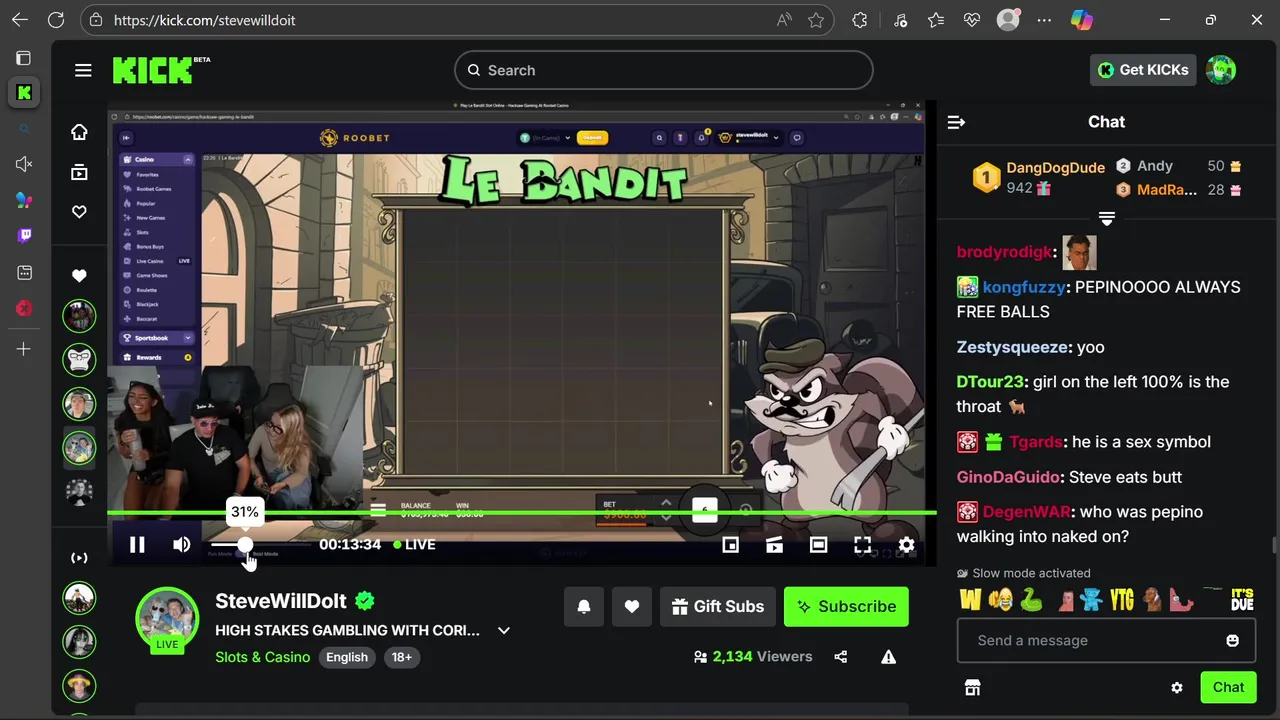Click username DTour23 in chat
The width and height of the screenshot is (1280, 720).
(x=990, y=382)
